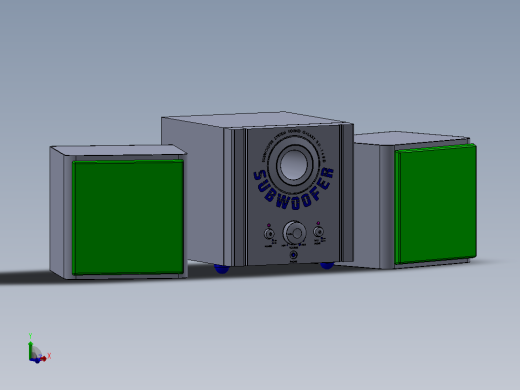Viewport: 520px width, 390px height.
Task: Click the blue power button below the knob
Action: (293, 255)
